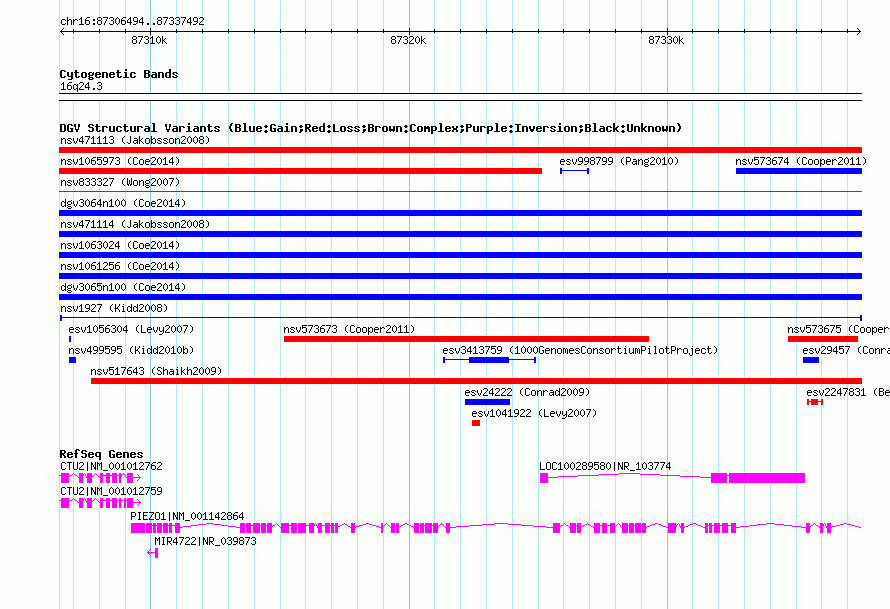Click the esv998799 (Pang2010) label text

(619, 161)
